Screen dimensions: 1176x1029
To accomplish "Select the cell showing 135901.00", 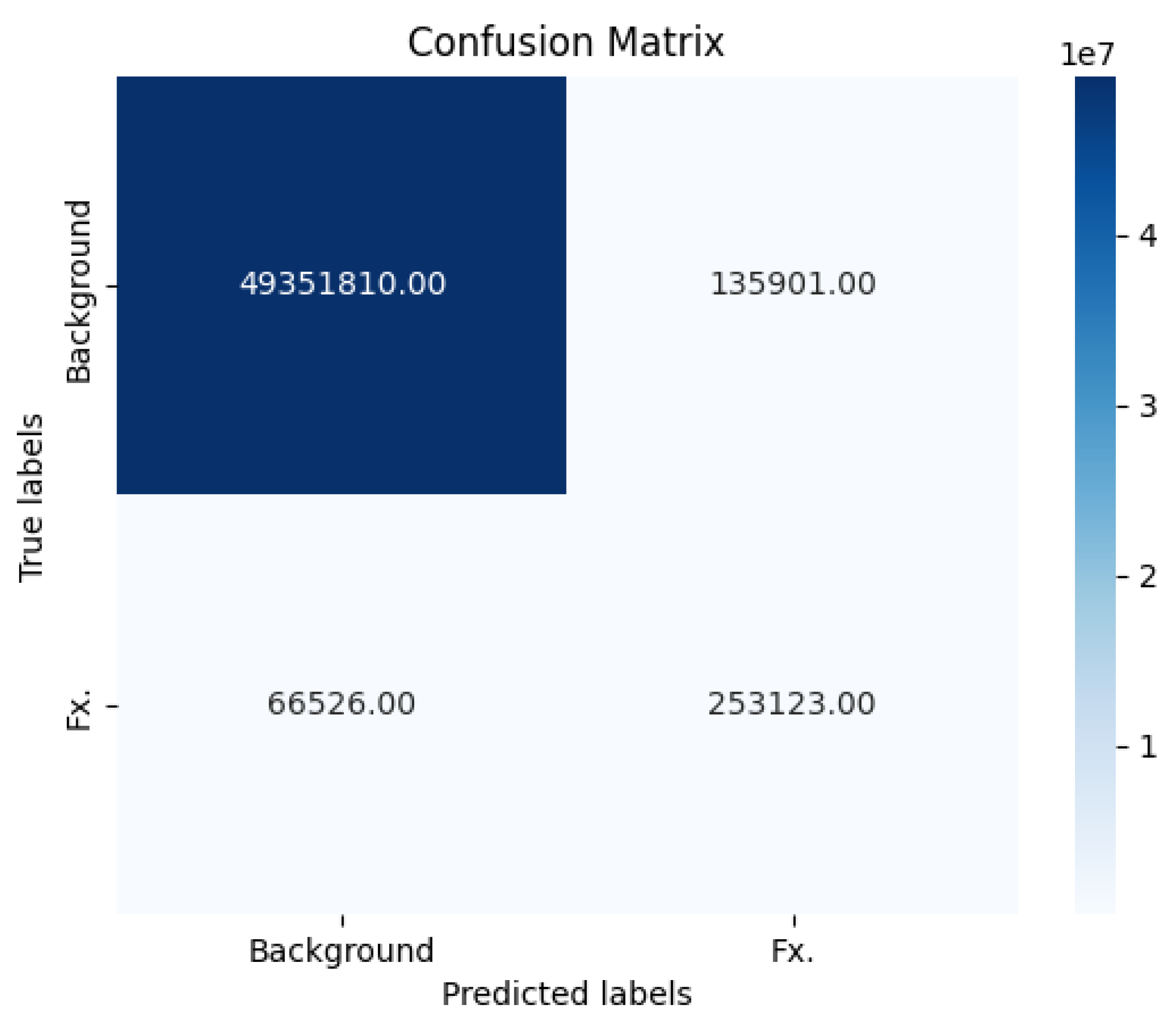I will (x=793, y=284).
